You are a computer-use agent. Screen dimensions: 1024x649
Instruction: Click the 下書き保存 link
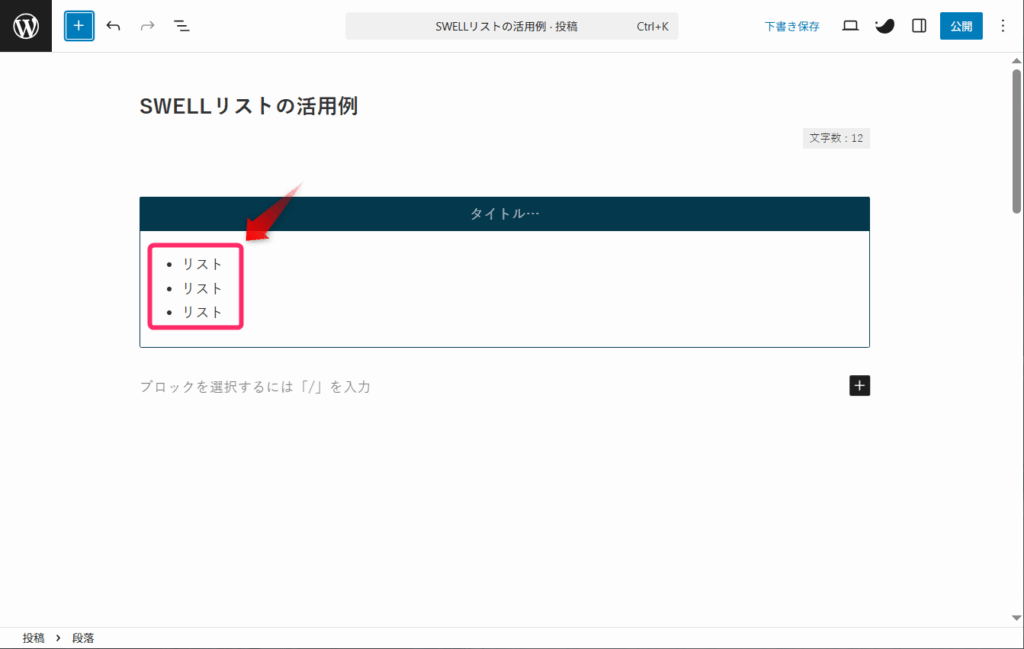tap(792, 26)
